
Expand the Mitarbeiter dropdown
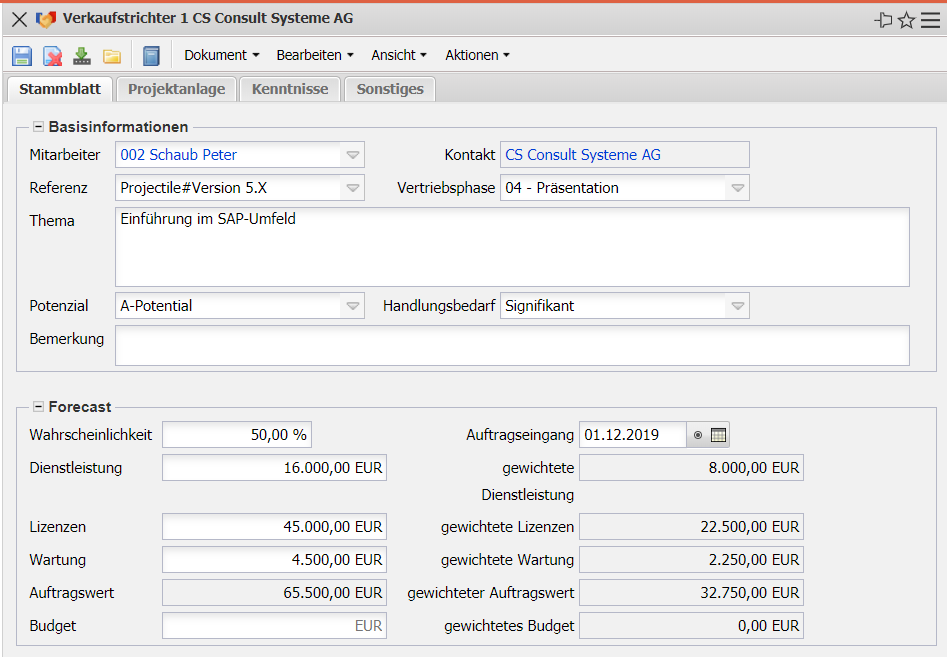[x=353, y=155]
